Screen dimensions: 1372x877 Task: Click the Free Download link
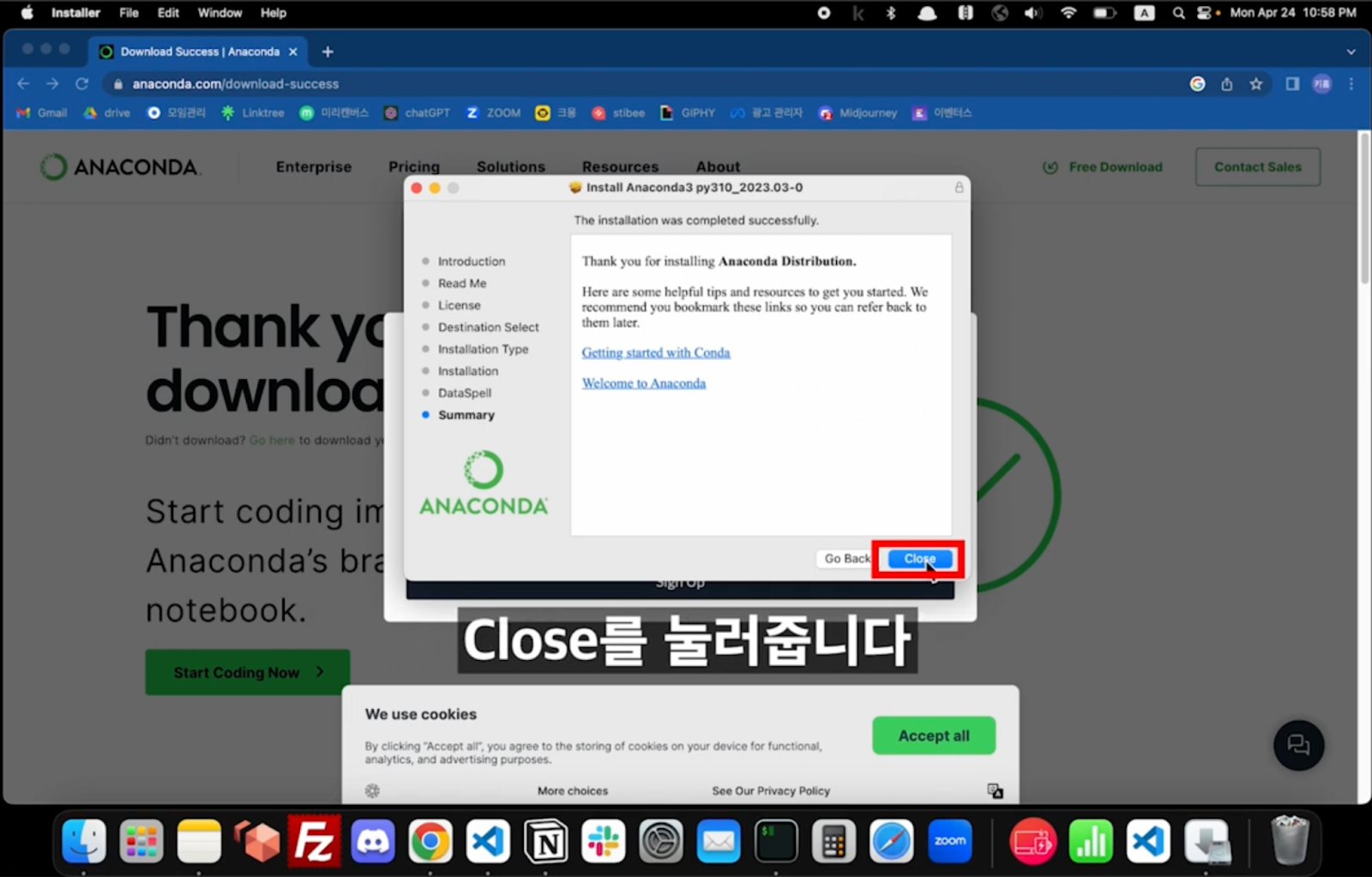[1103, 167]
